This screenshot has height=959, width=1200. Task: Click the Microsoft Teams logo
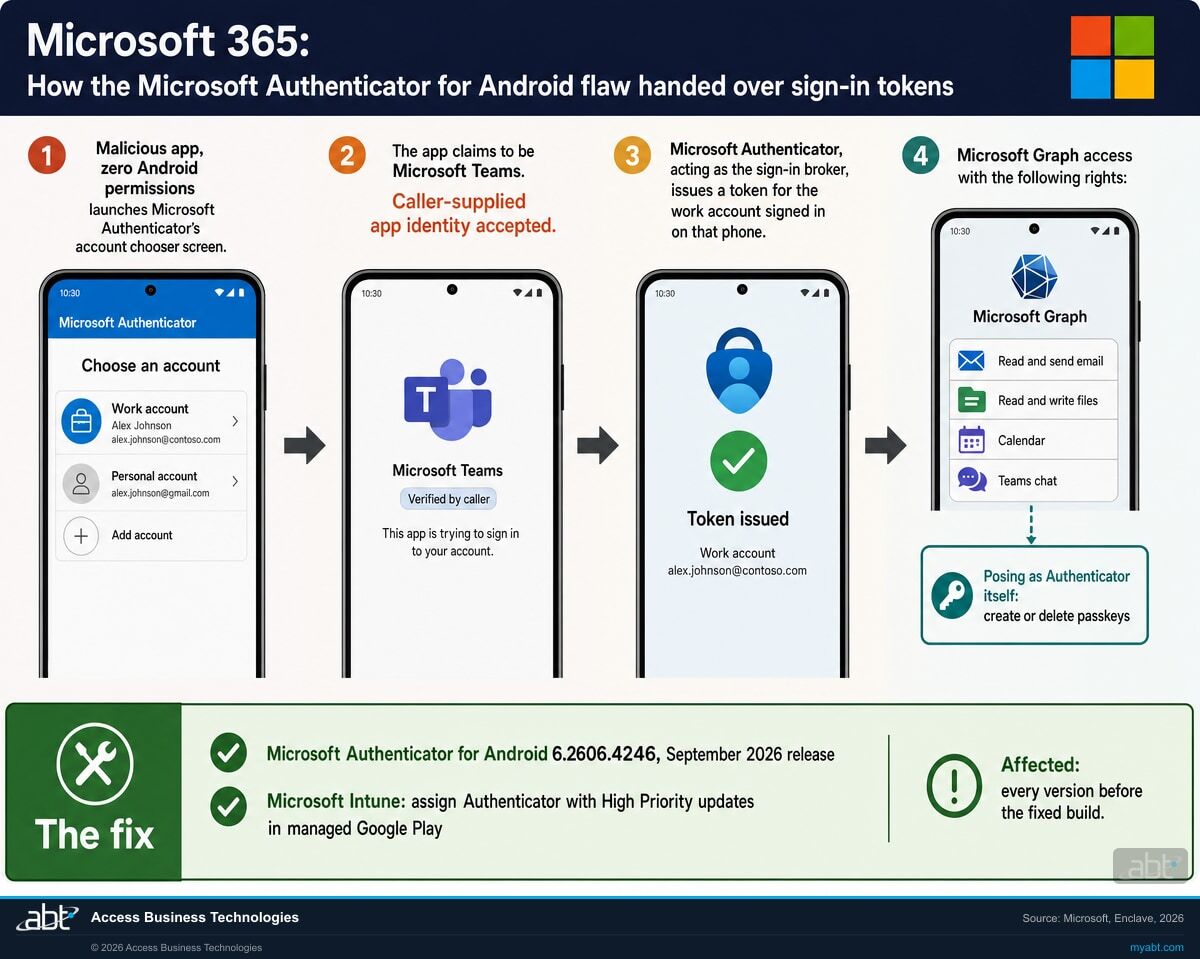(x=447, y=400)
